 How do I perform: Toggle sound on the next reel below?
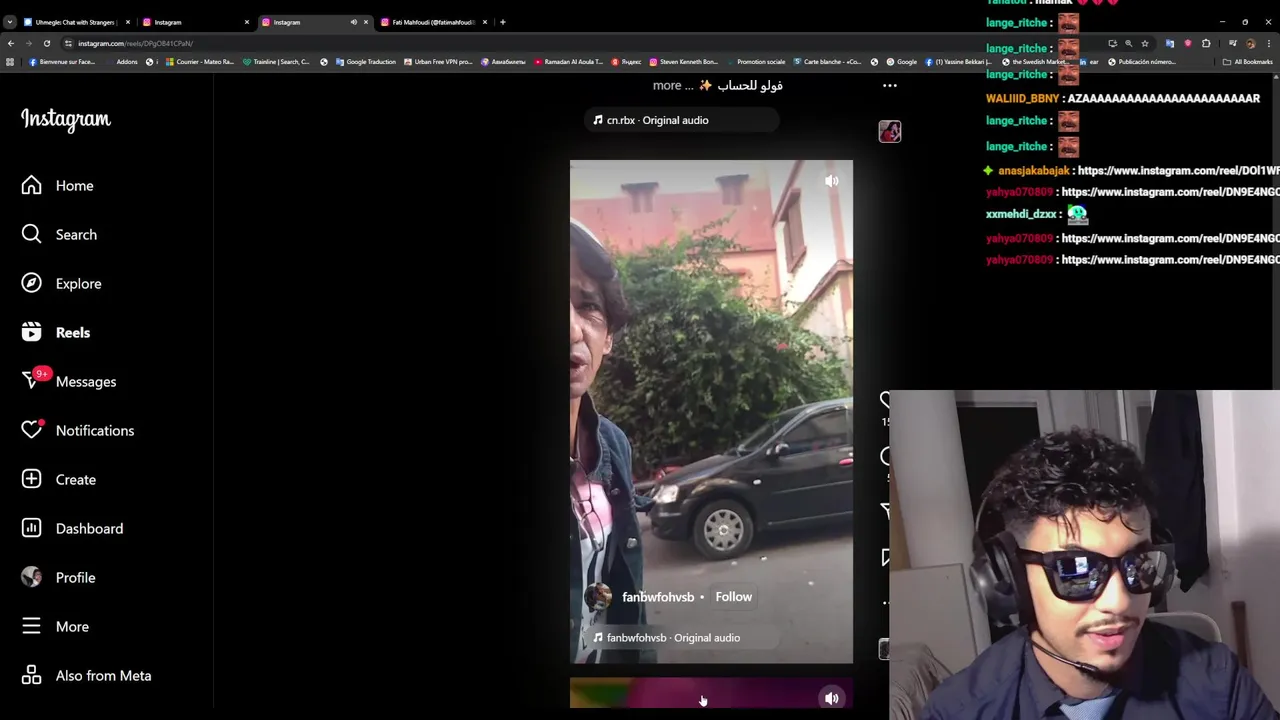coord(831,698)
